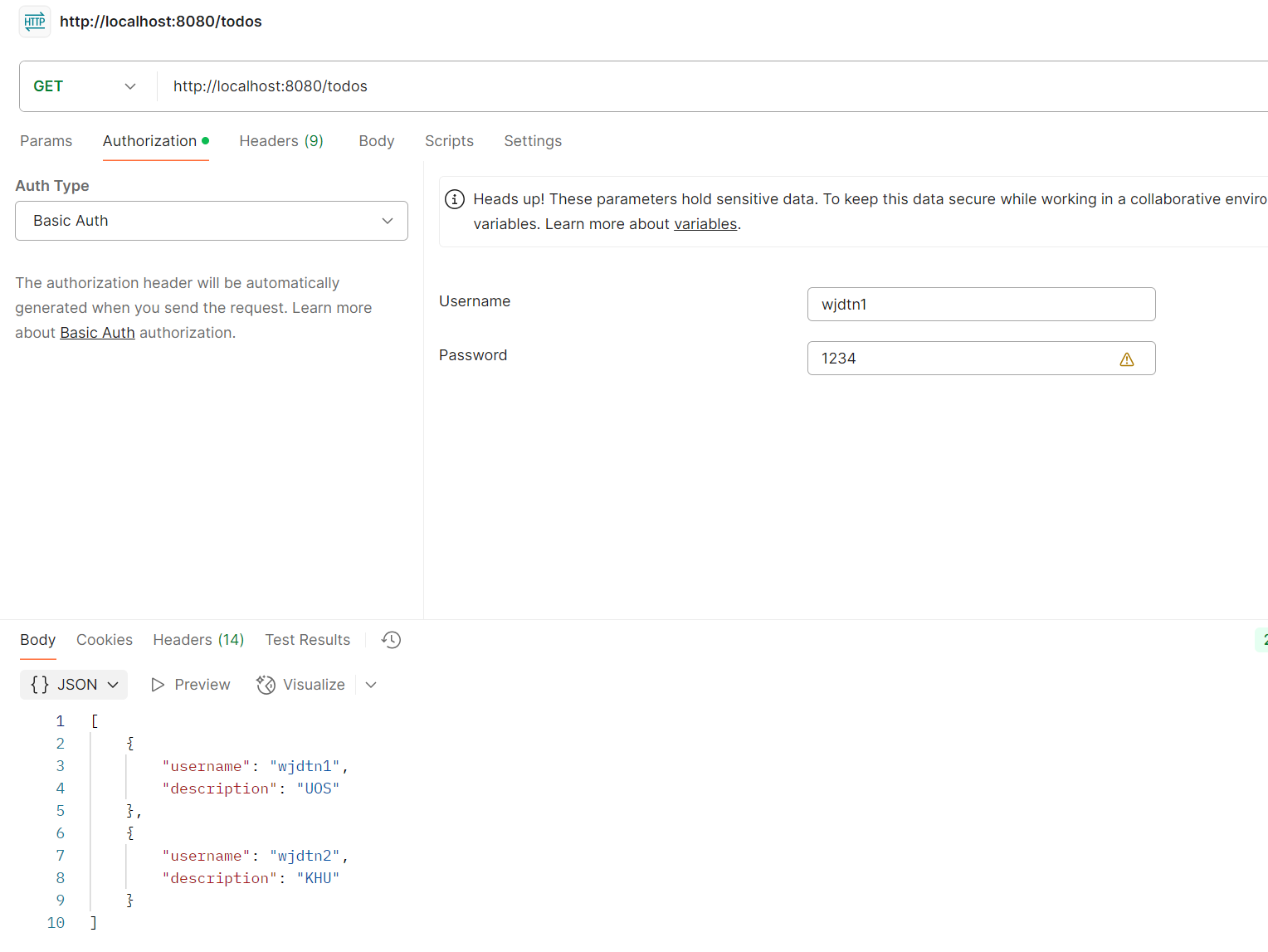The image size is (1268, 952).
Task: Switch to the Scripts tab
Action: coord(449,141)
